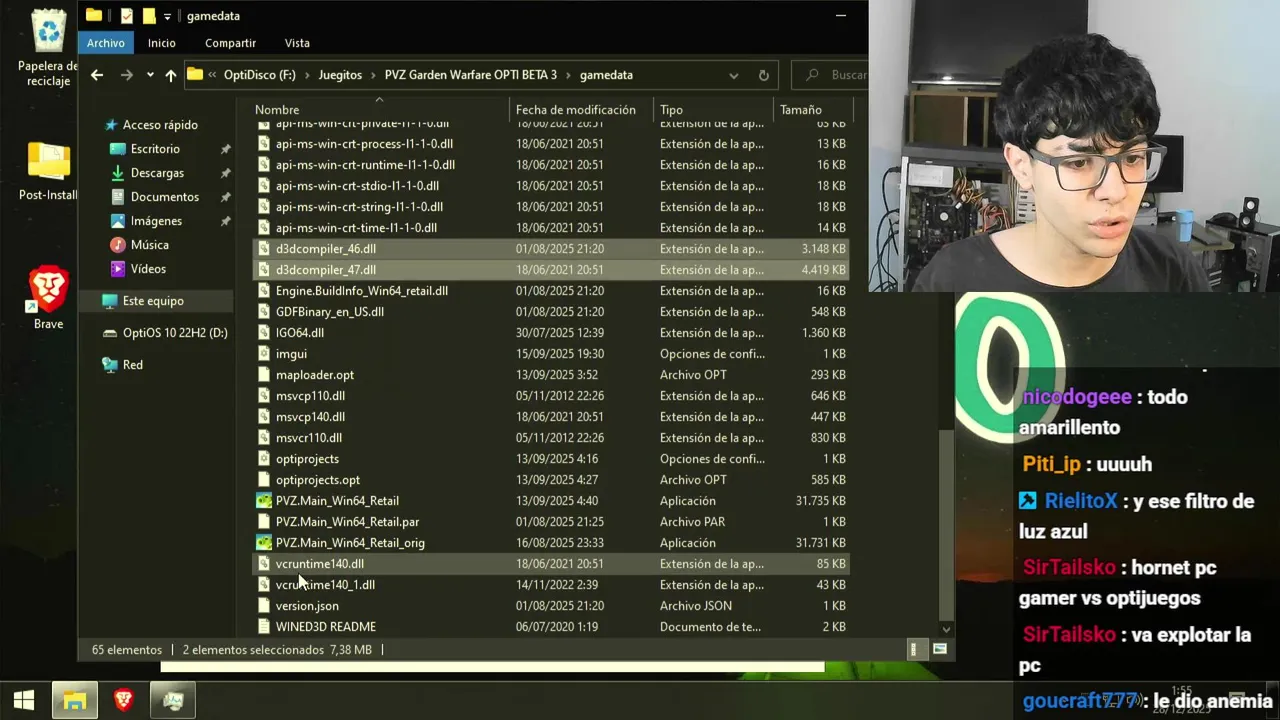Open the Windows Start menu
1280x720 pixels.
pos(24,700)
